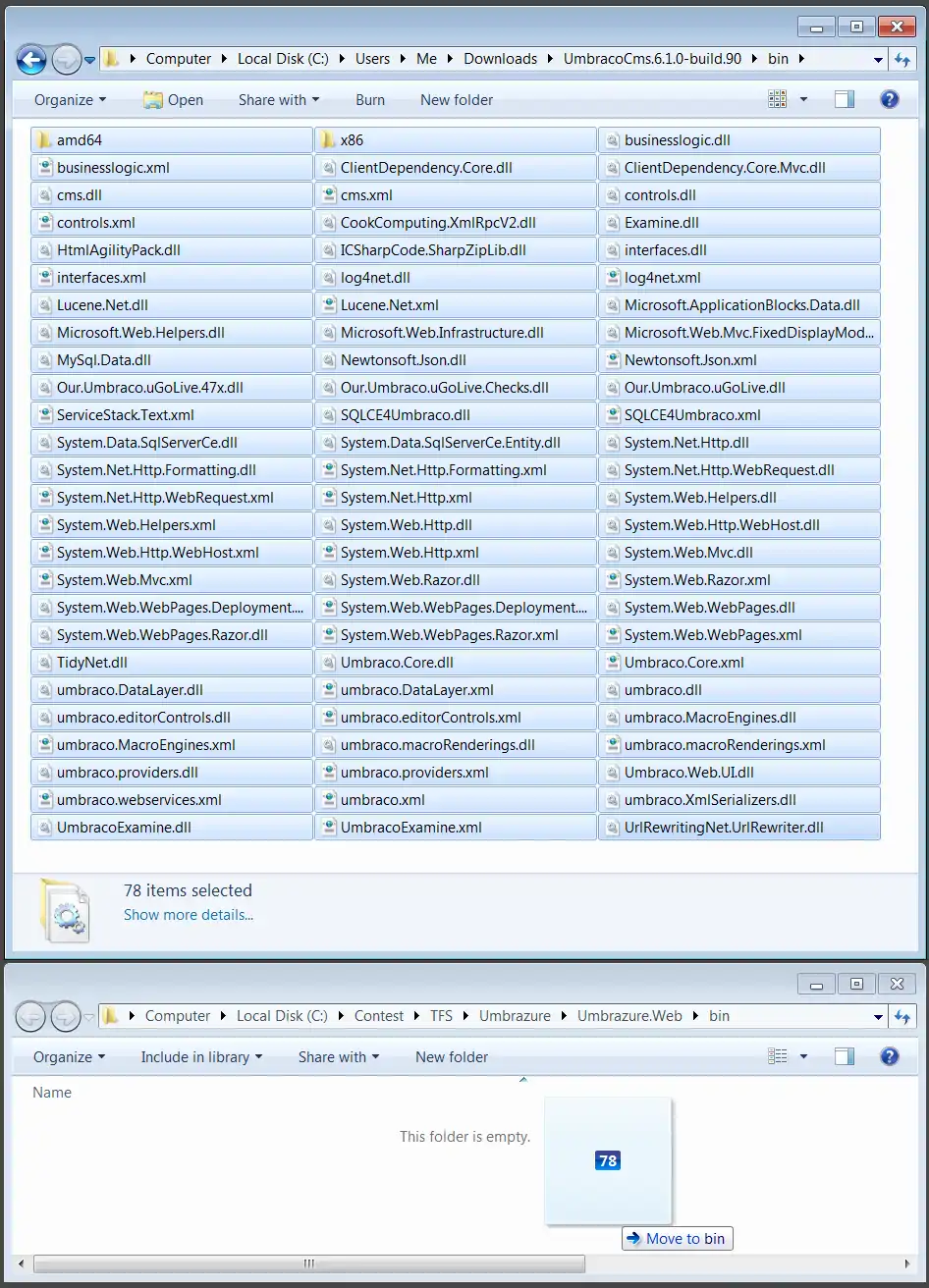This screenshot has width=929, height=1288.
Task: Click the Back arrow in the Downloads window
Action: click(x=31, y=60)
